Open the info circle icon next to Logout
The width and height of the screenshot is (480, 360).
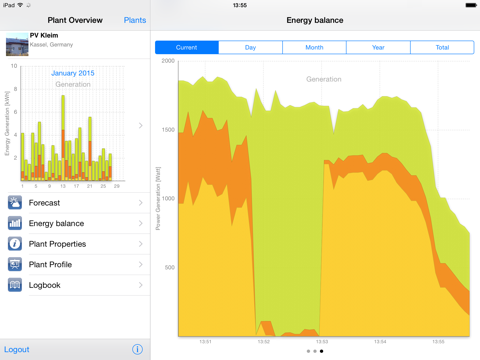click(137, 349)
